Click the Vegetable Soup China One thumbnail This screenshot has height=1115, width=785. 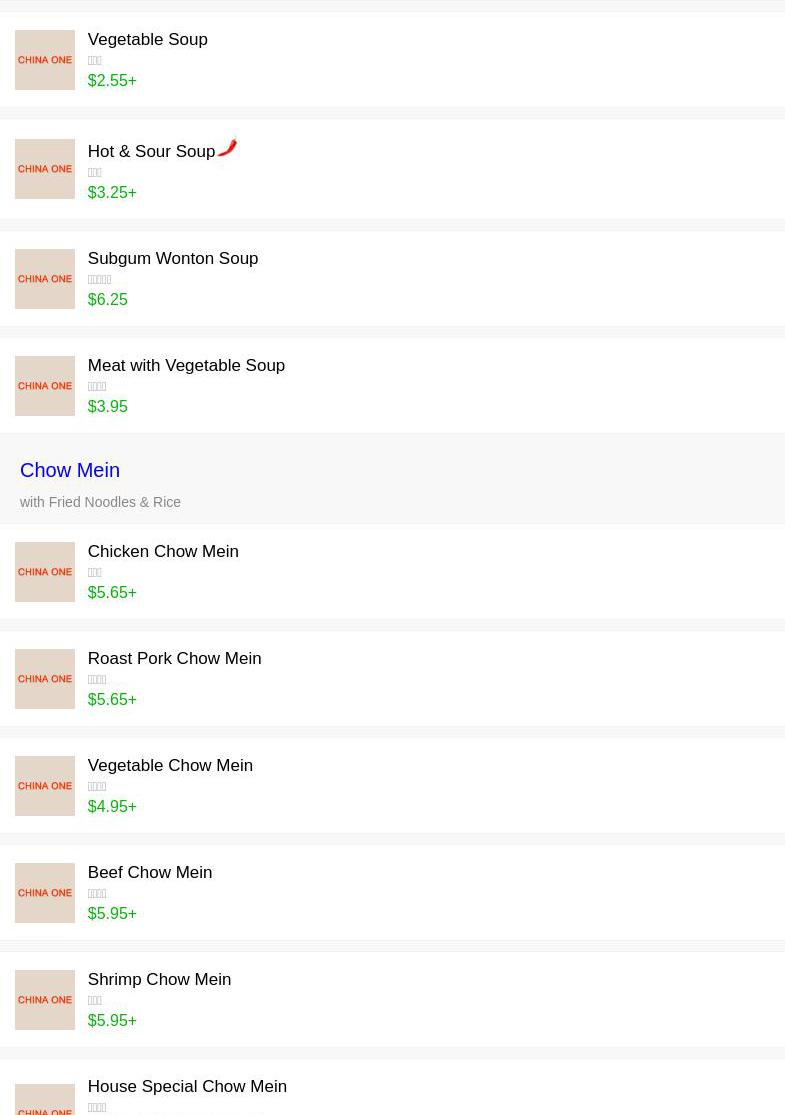45,60
